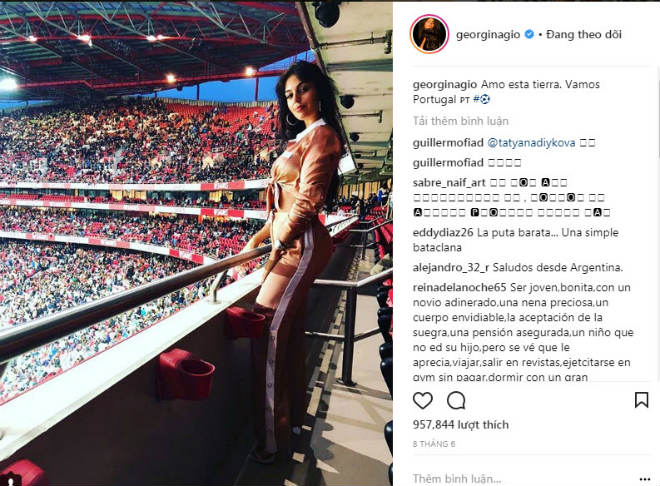Like the post with heart icon
This screenshot has width=660, height=486.
pos(423,401)
